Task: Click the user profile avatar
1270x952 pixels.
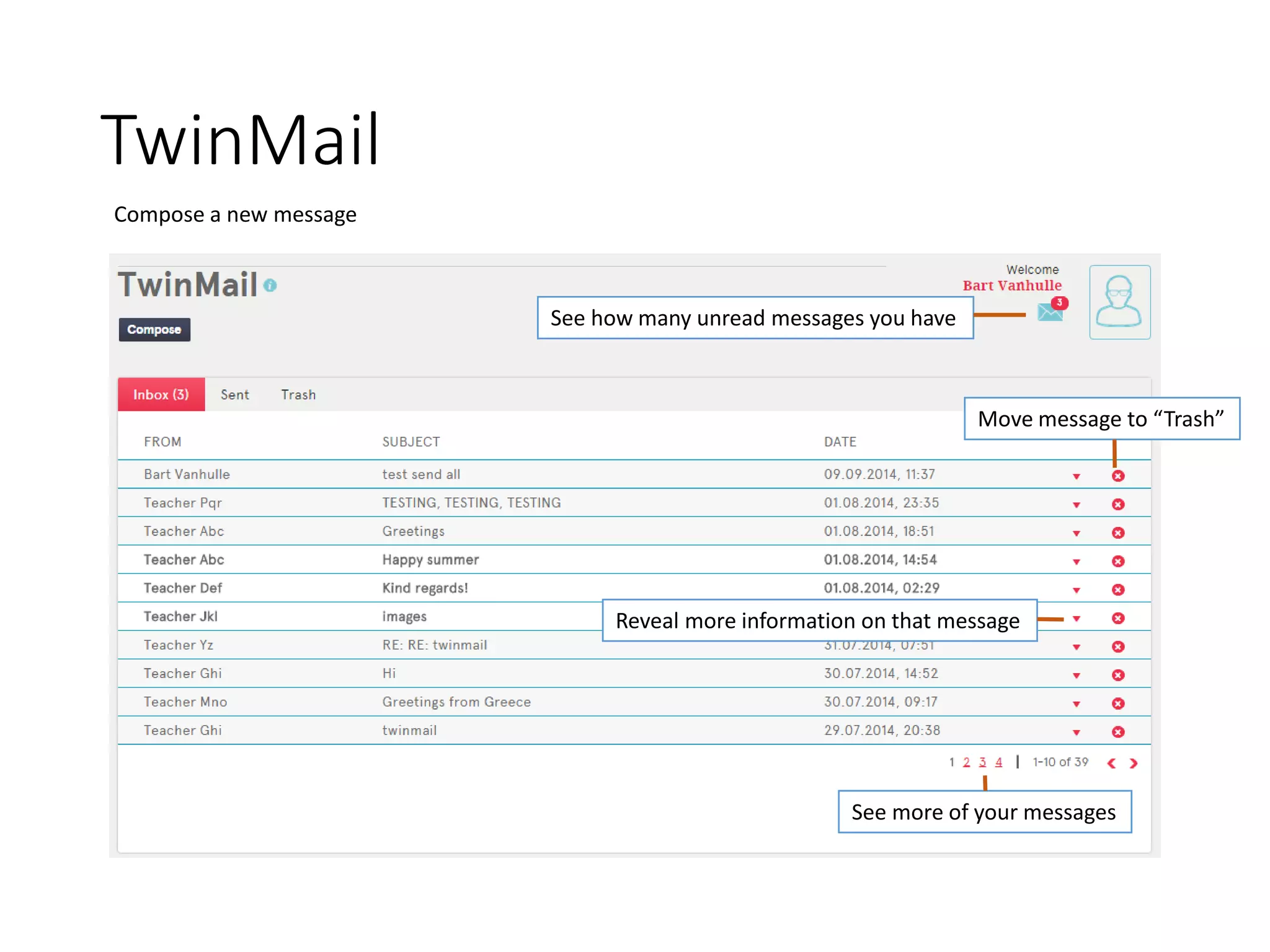Action: tap(1120, 302)
